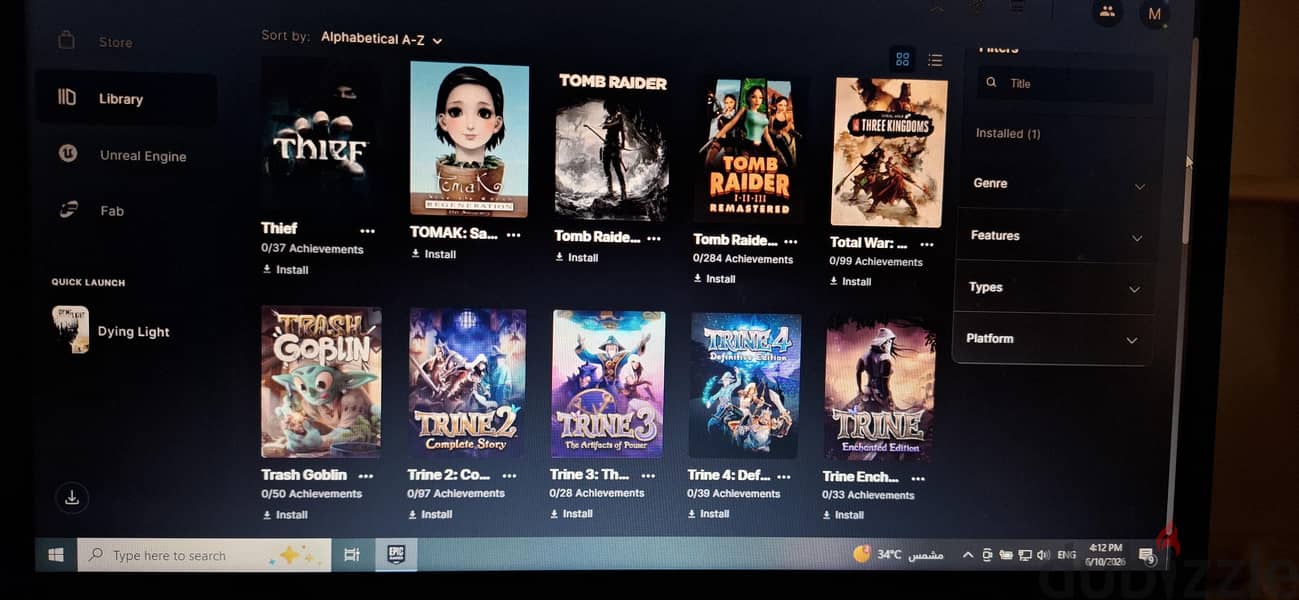
Task: Open the downloads icon in sidebar
Action: click(71, 497)
